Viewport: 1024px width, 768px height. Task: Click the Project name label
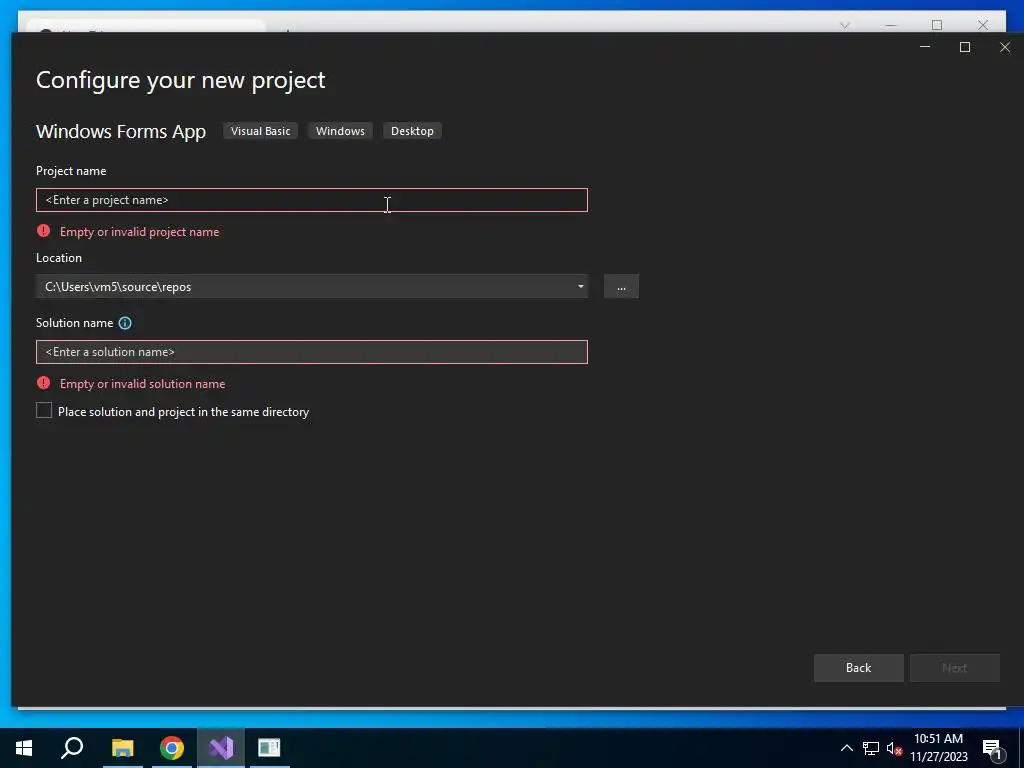coord(71,170)
